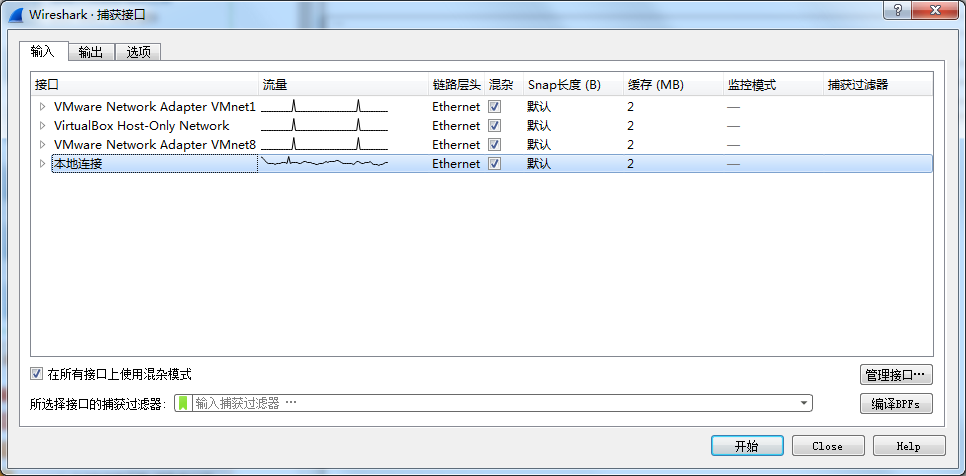Click the Wireshark shark fin title icon

[x=15, y=14]
